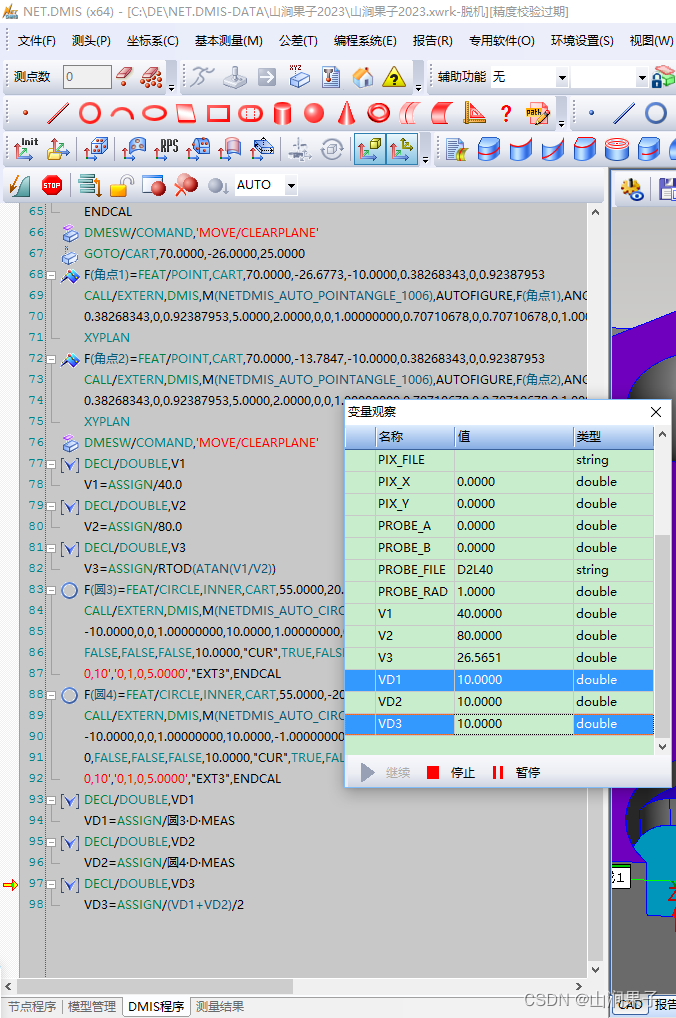This screenshot has width=676, height=1018.
Task: Switch to the 测量结果 tab
Action: click(220, 1006)
